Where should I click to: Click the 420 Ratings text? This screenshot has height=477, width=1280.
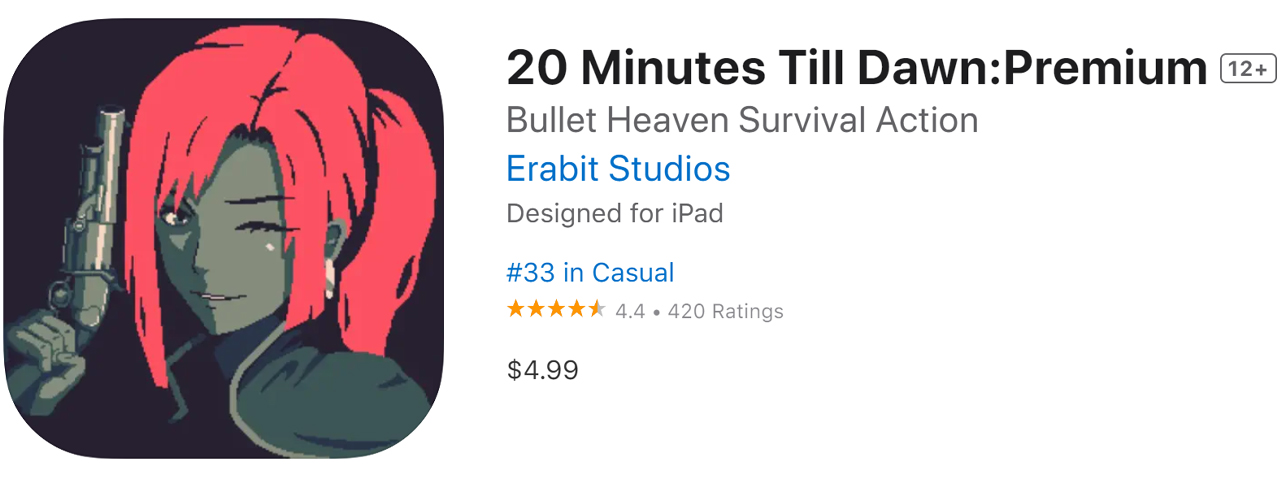point(725,311)
